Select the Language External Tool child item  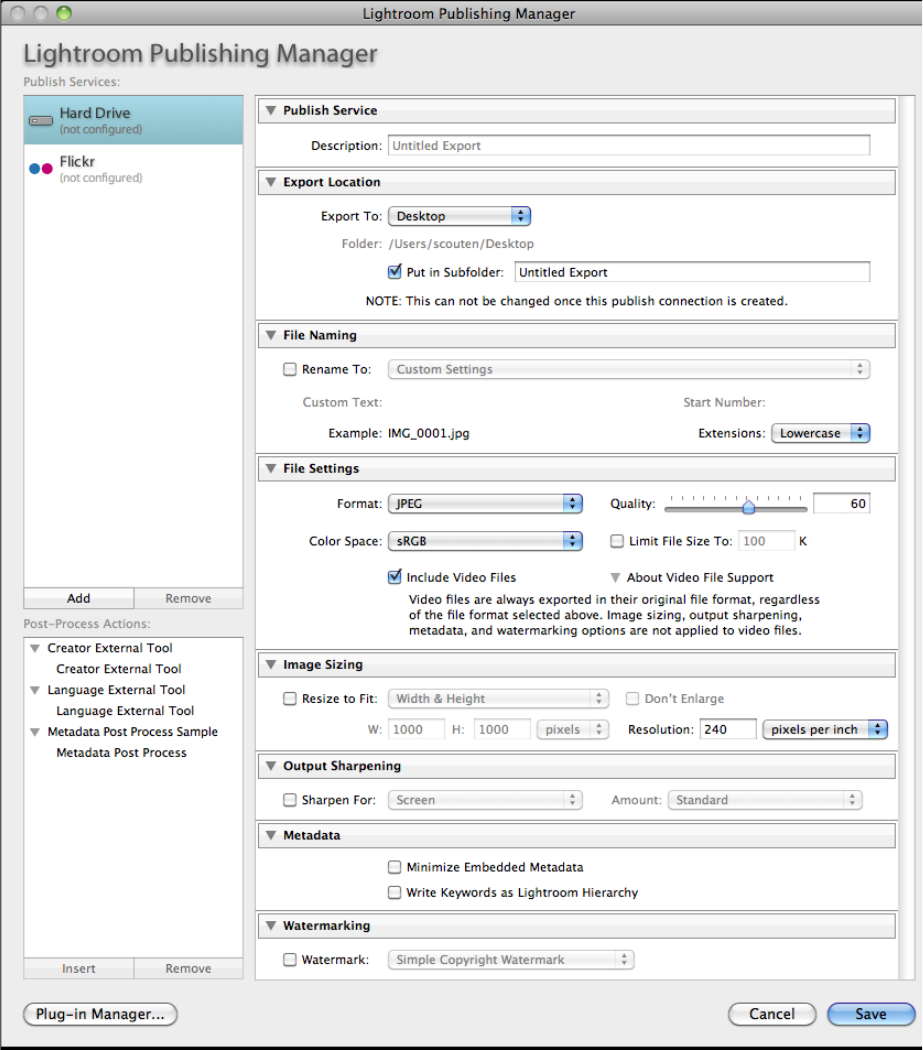[125, 710]
